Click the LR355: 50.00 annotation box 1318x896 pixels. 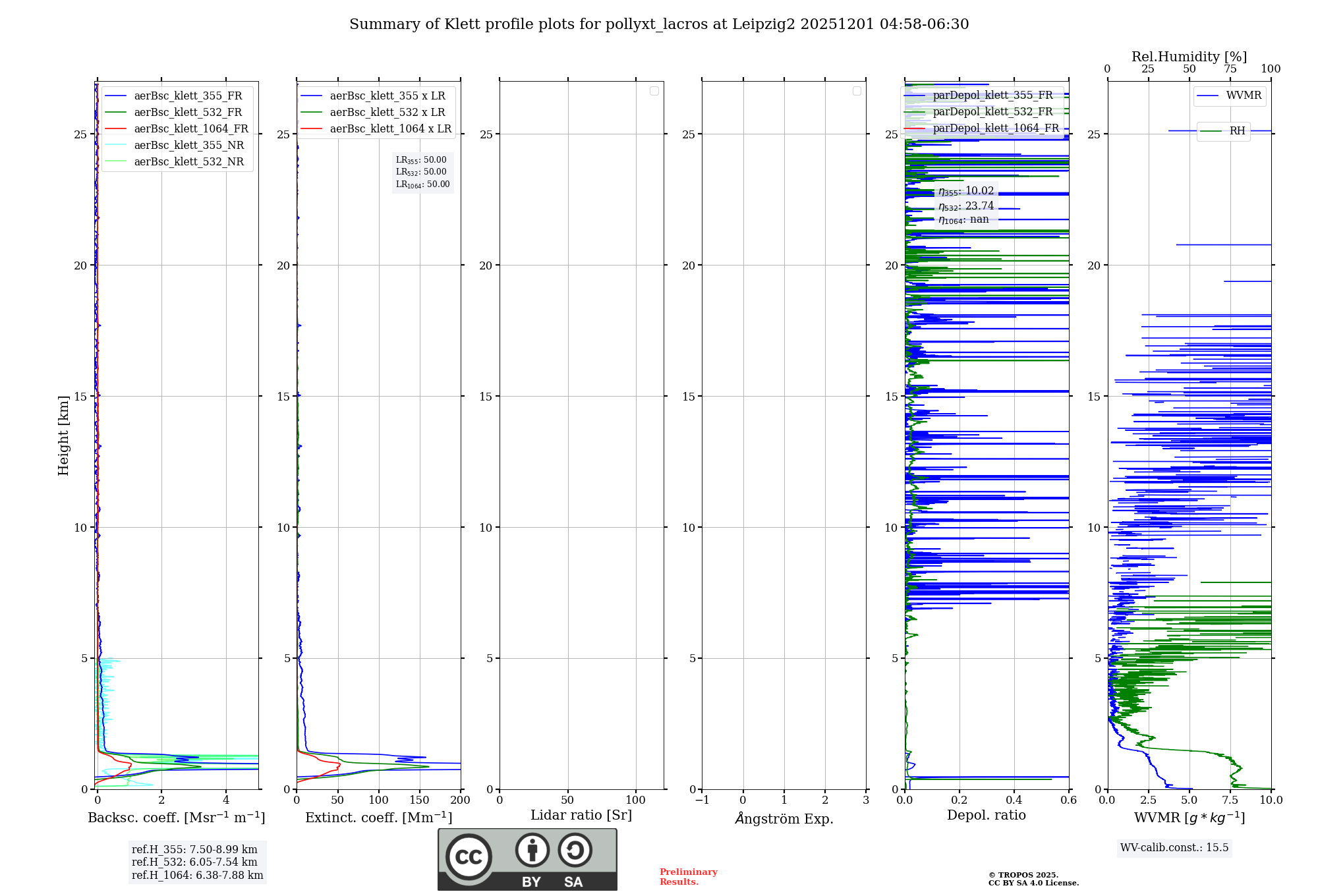[420, 160]
